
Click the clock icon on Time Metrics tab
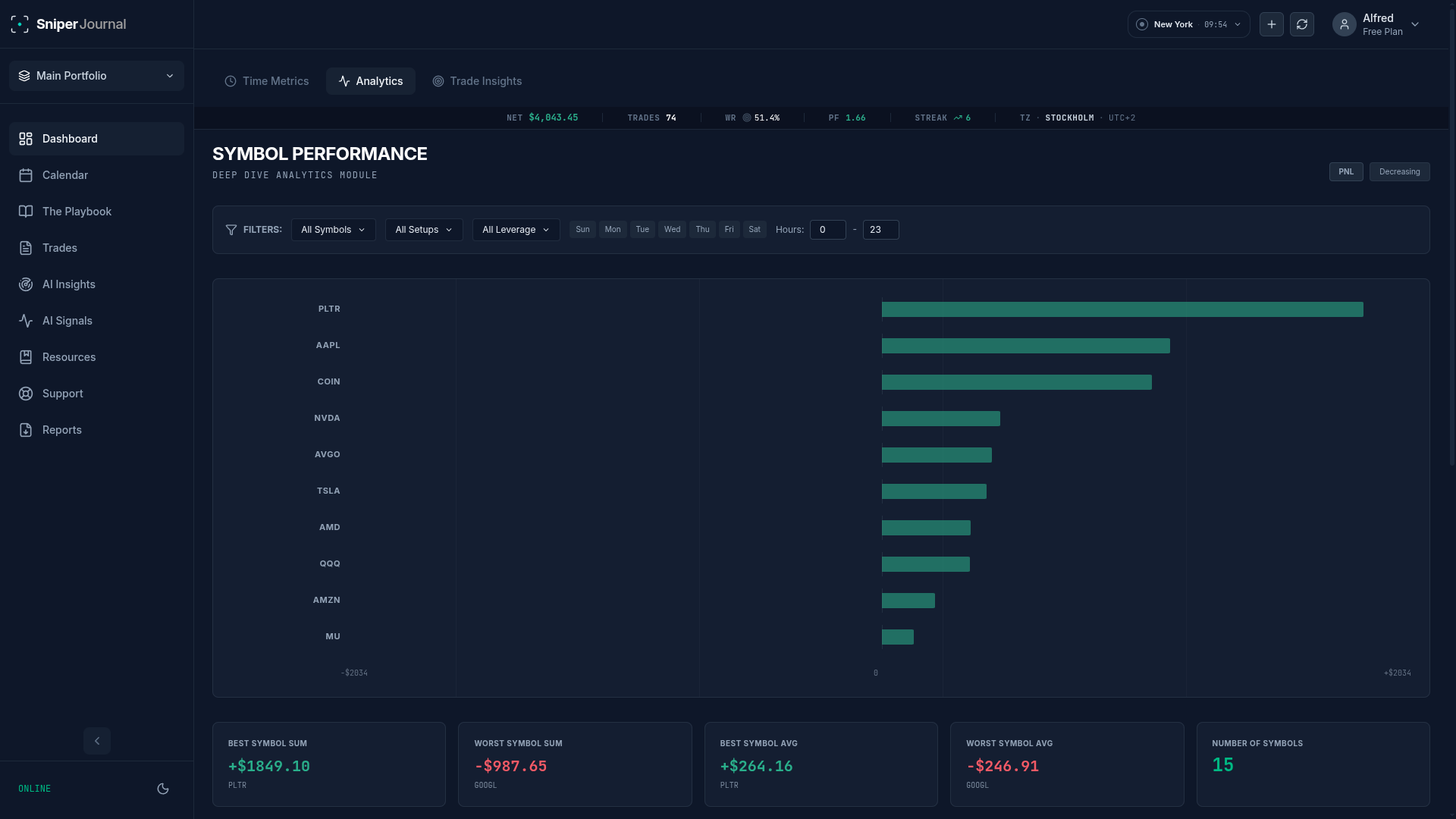pos(231,81)
